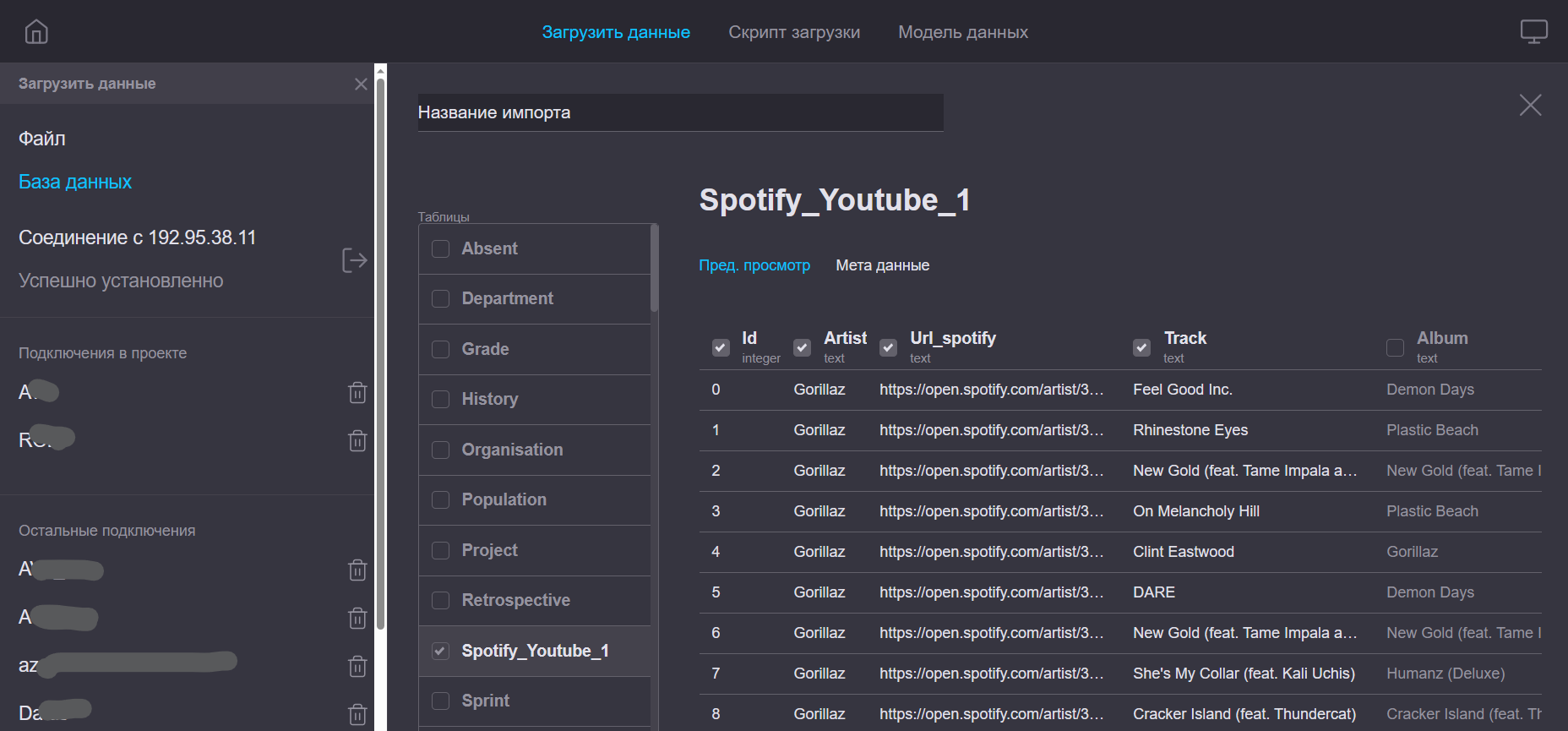Open the Скрипт загрузки tab

(794, 32)
